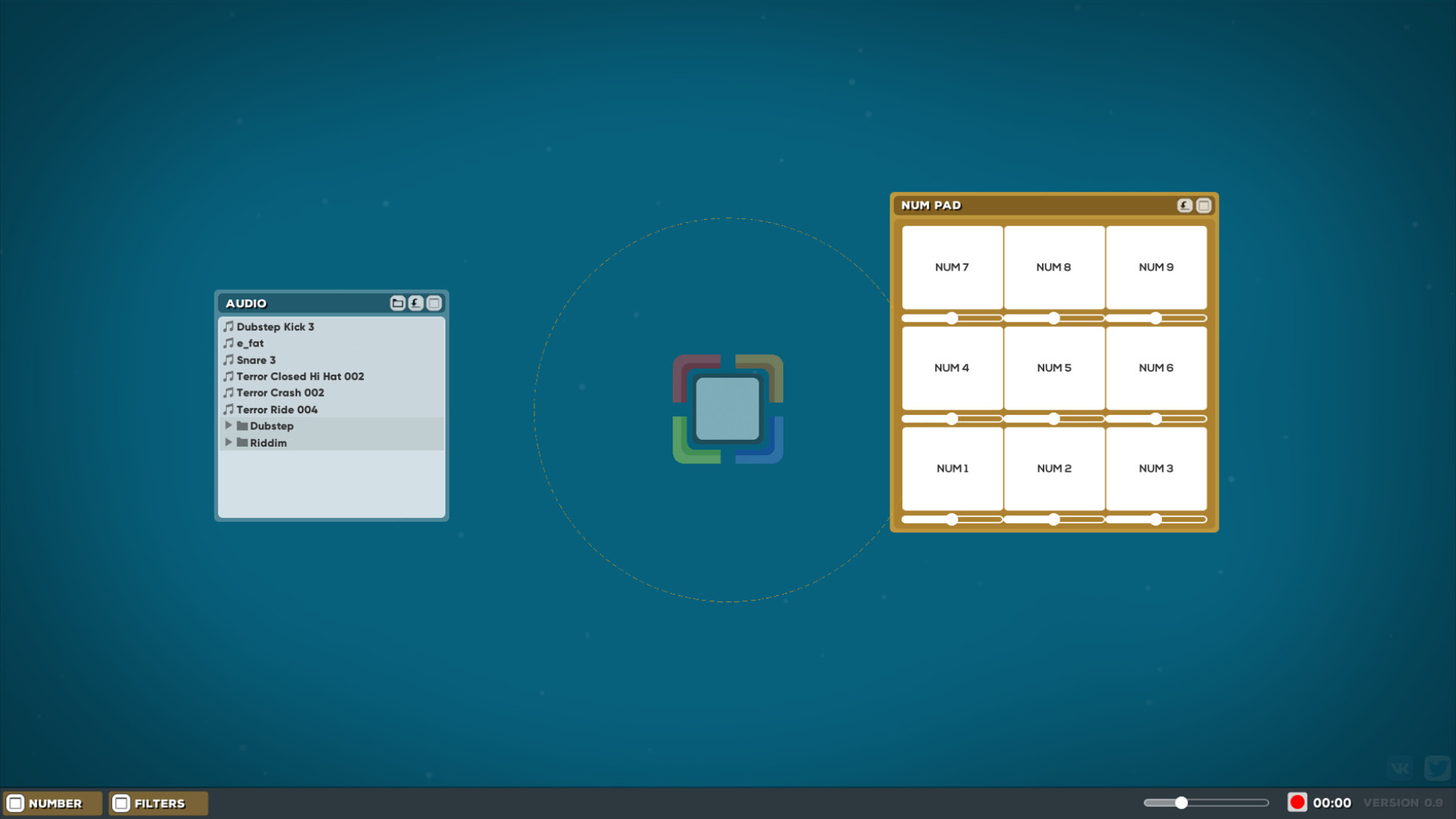Select Terror Crash 002 in the audio list
The image size is (1456, 819).
(x=280, y=392)
